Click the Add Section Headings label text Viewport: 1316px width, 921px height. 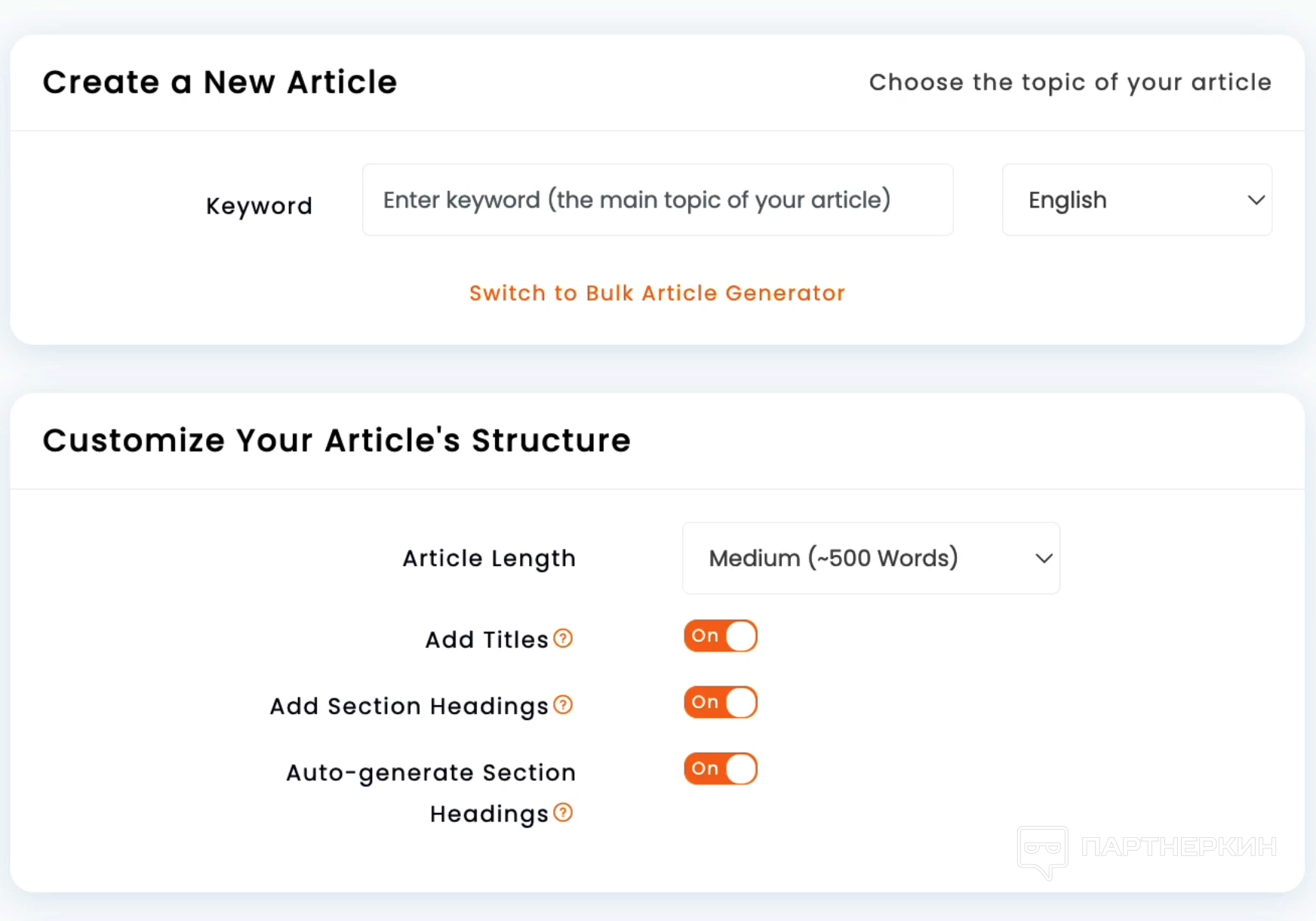tap(409, 706)
